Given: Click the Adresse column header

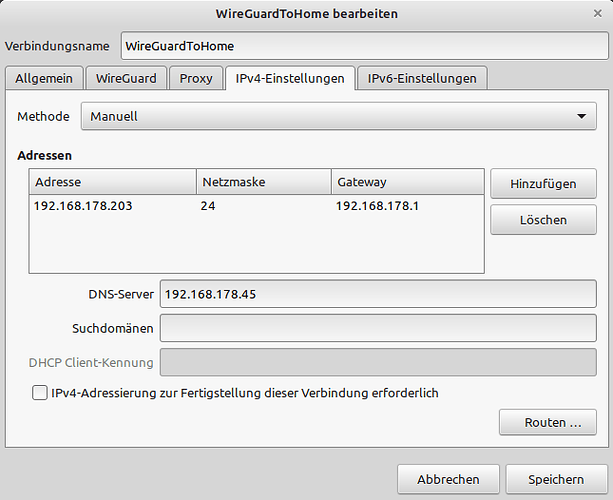Looking at the screenshot, I should pyautogui.click(x=113, y=182).
